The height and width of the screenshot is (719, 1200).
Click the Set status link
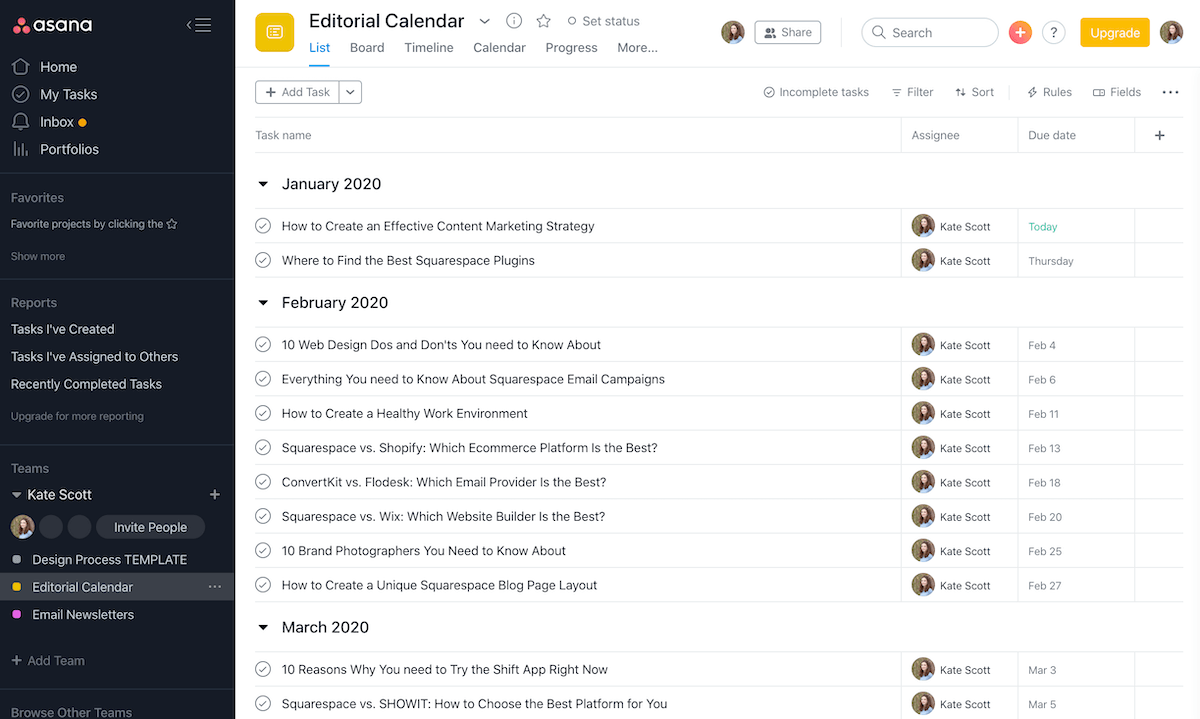coord(603,21)
